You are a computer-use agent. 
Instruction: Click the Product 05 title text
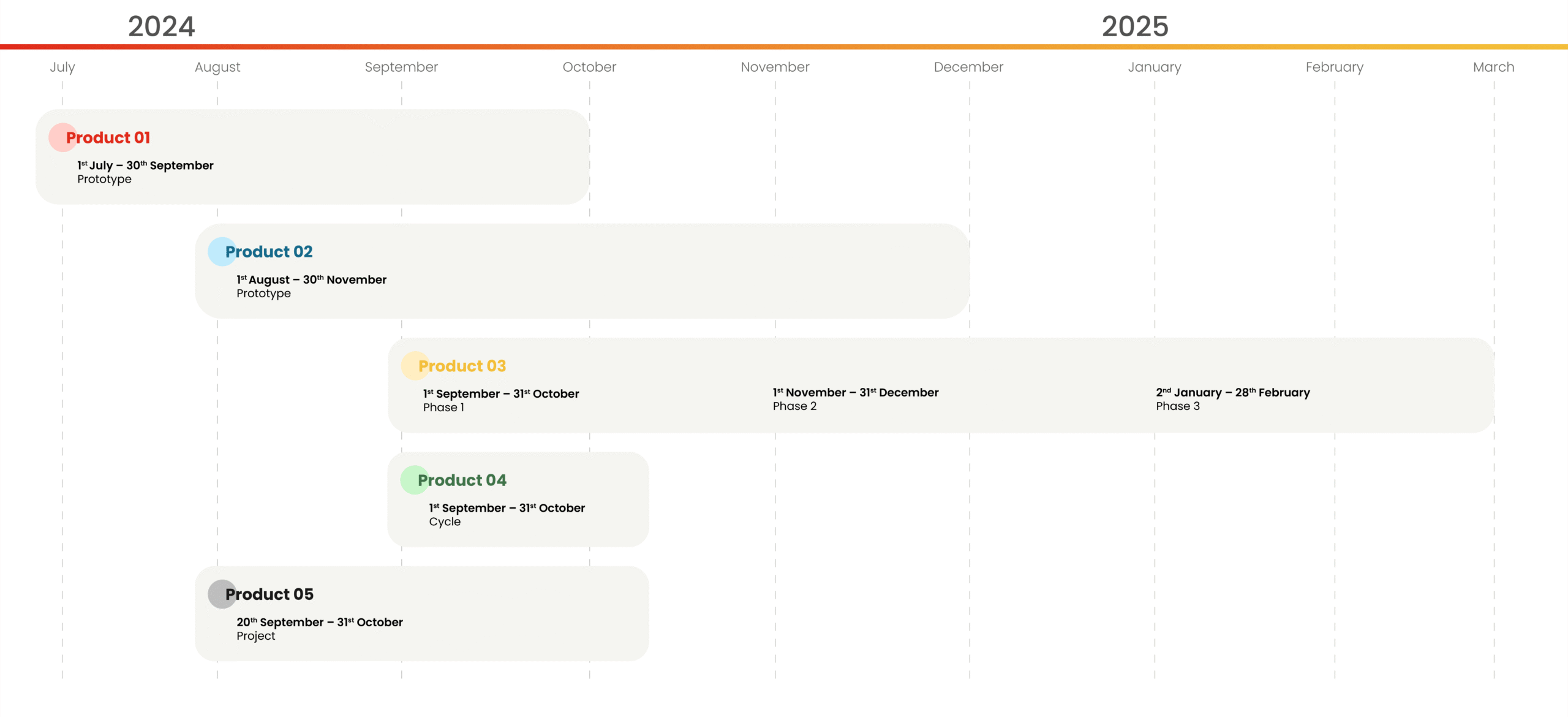click(269, 594)
